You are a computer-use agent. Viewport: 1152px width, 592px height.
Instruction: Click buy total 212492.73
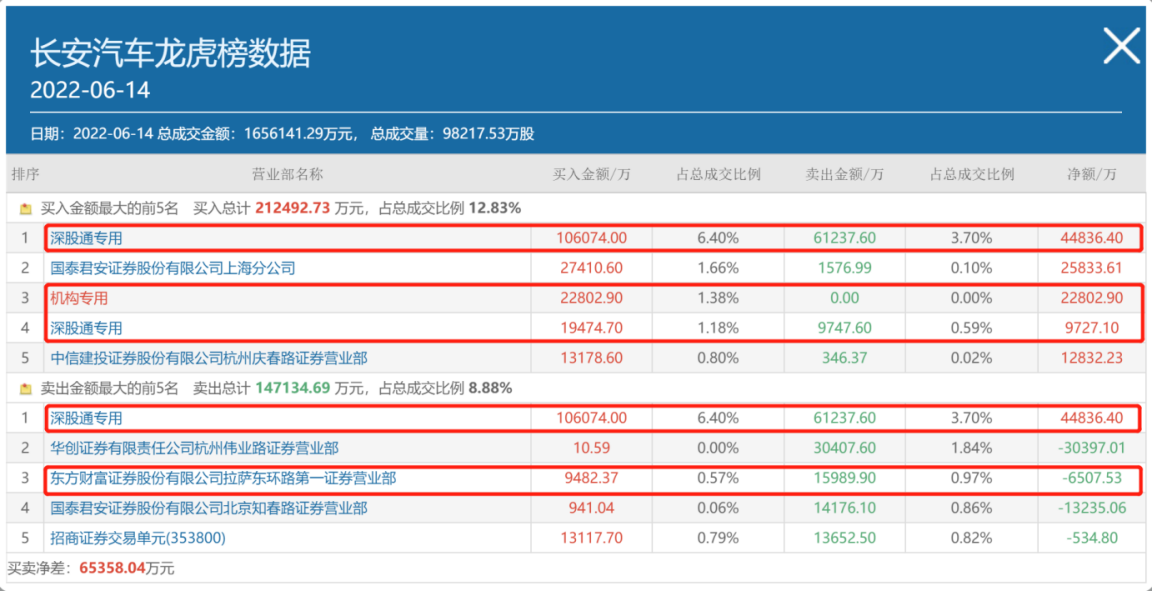tap(293, 209)
